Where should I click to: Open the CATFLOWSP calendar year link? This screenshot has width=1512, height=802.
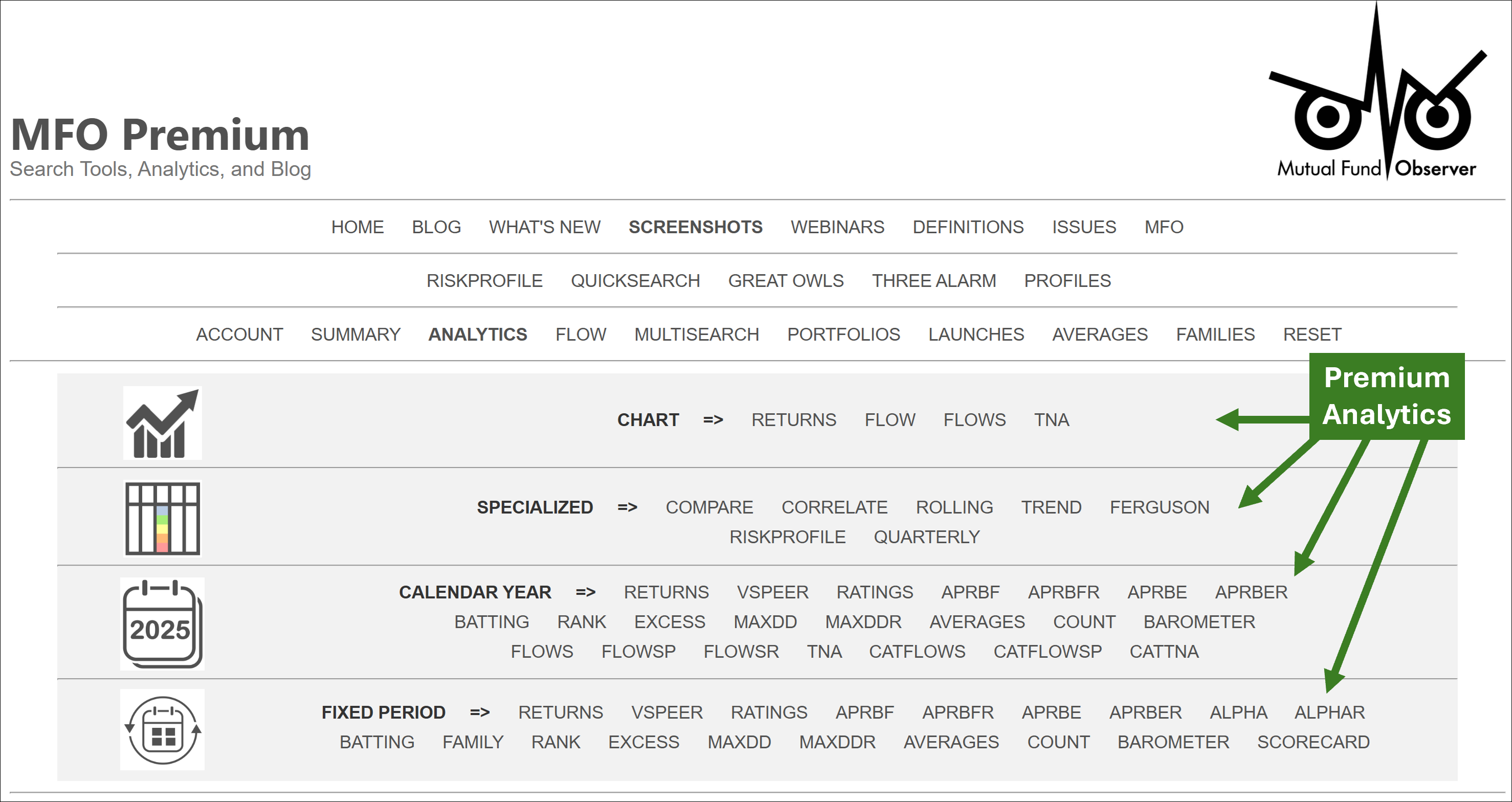[1047, 652]
